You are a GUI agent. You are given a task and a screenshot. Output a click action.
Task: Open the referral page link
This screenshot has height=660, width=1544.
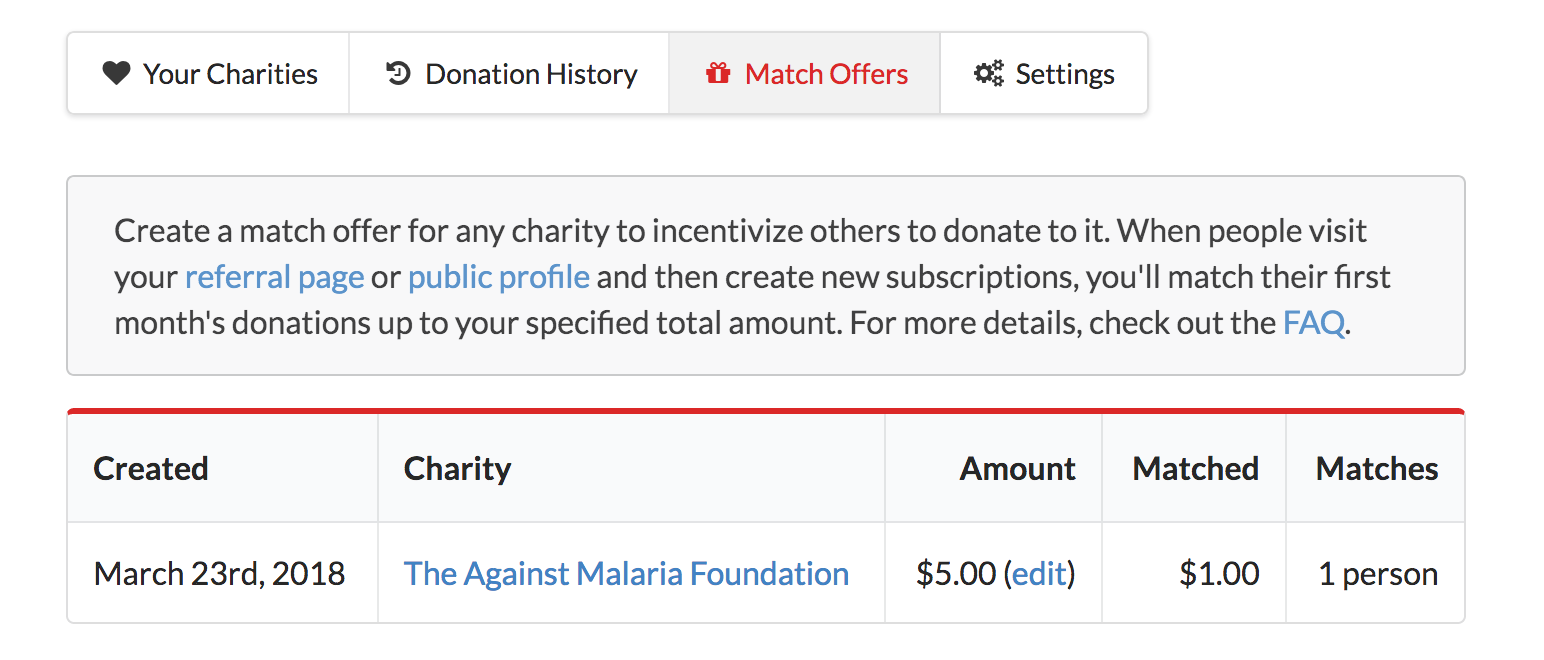coord(274,277)
